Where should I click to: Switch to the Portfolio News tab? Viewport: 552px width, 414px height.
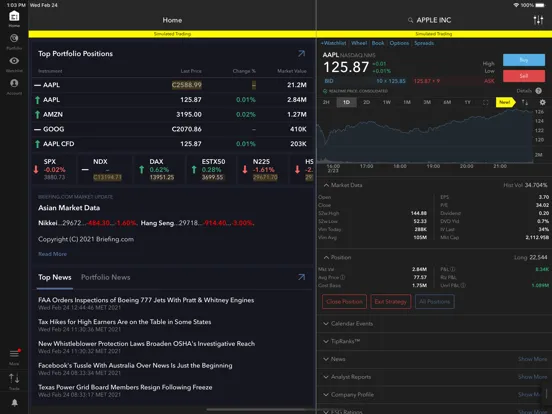106,277
